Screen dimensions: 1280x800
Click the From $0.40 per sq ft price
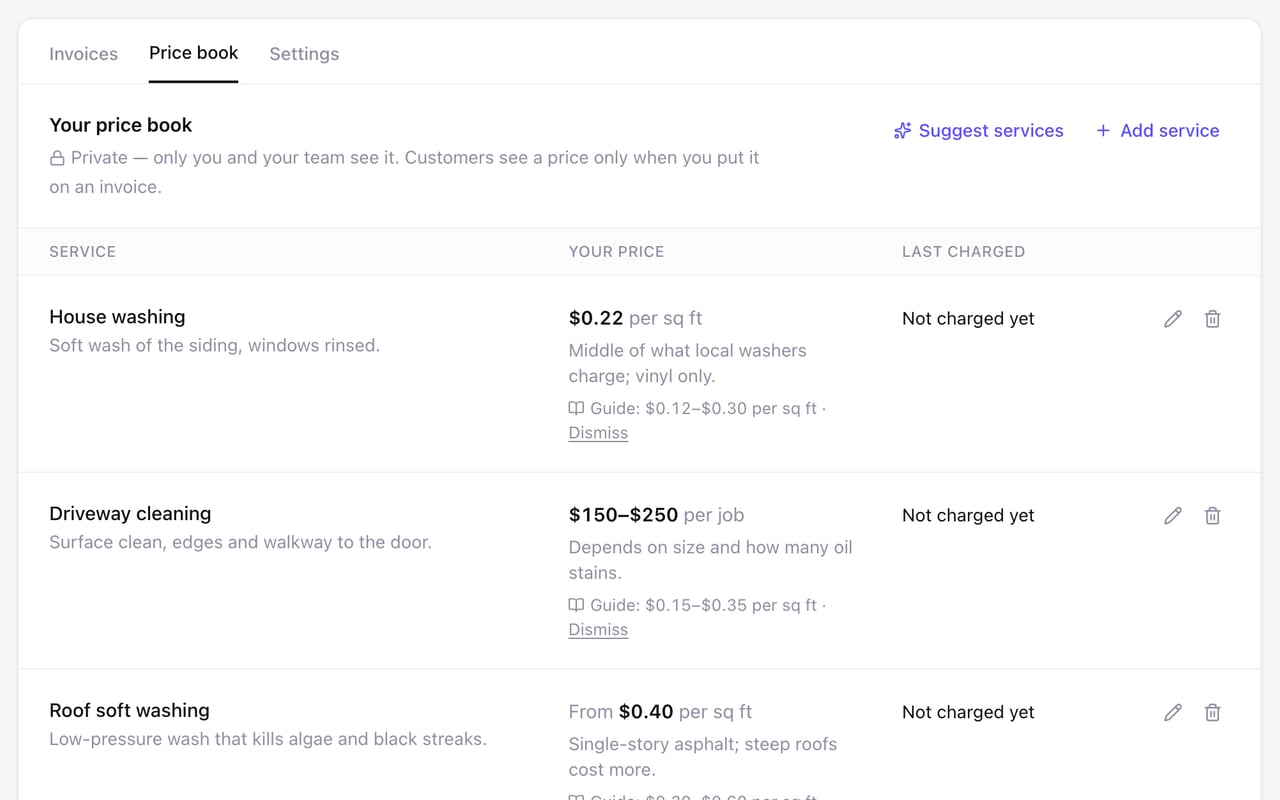click(x=660, y=712)
